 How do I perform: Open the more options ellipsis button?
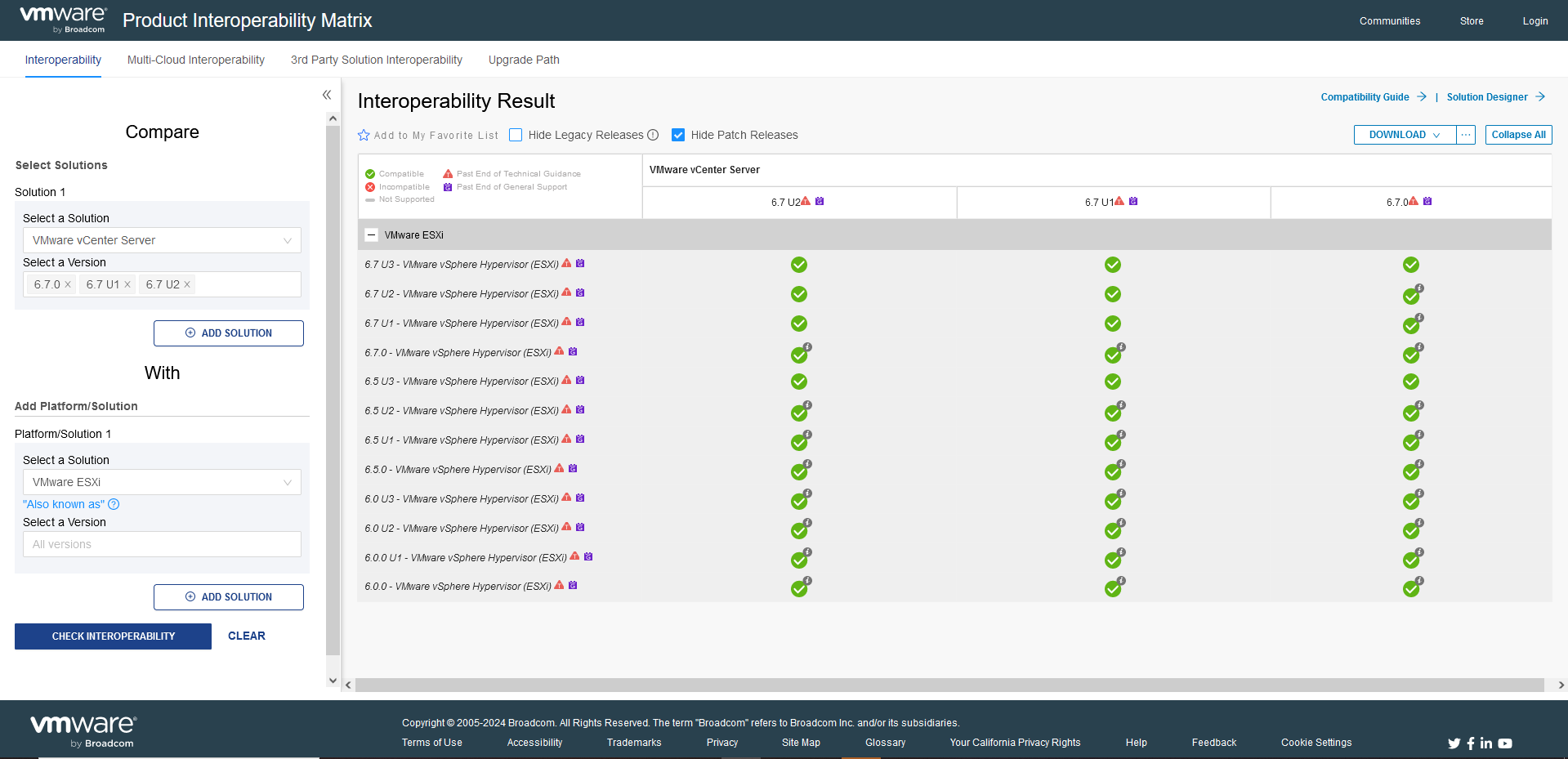1466,135
